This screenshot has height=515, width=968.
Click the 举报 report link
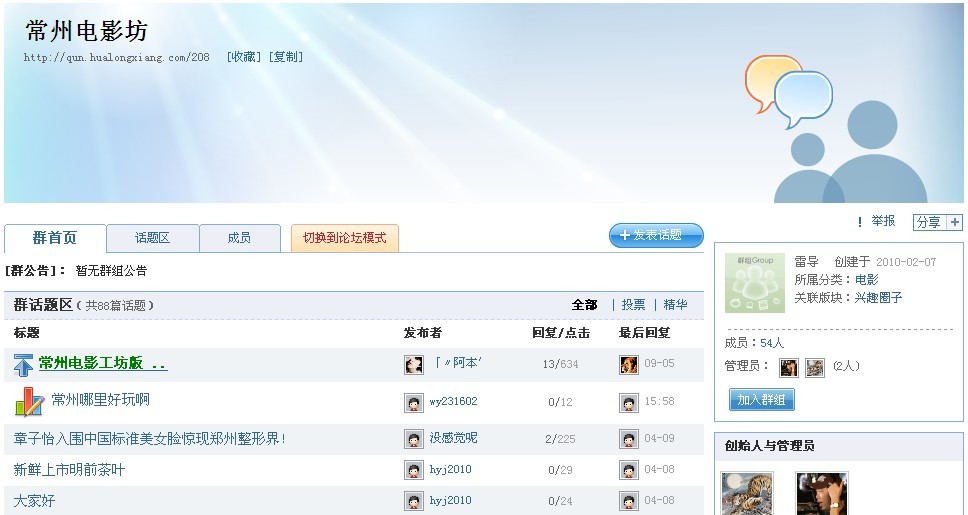click(882, 222)
